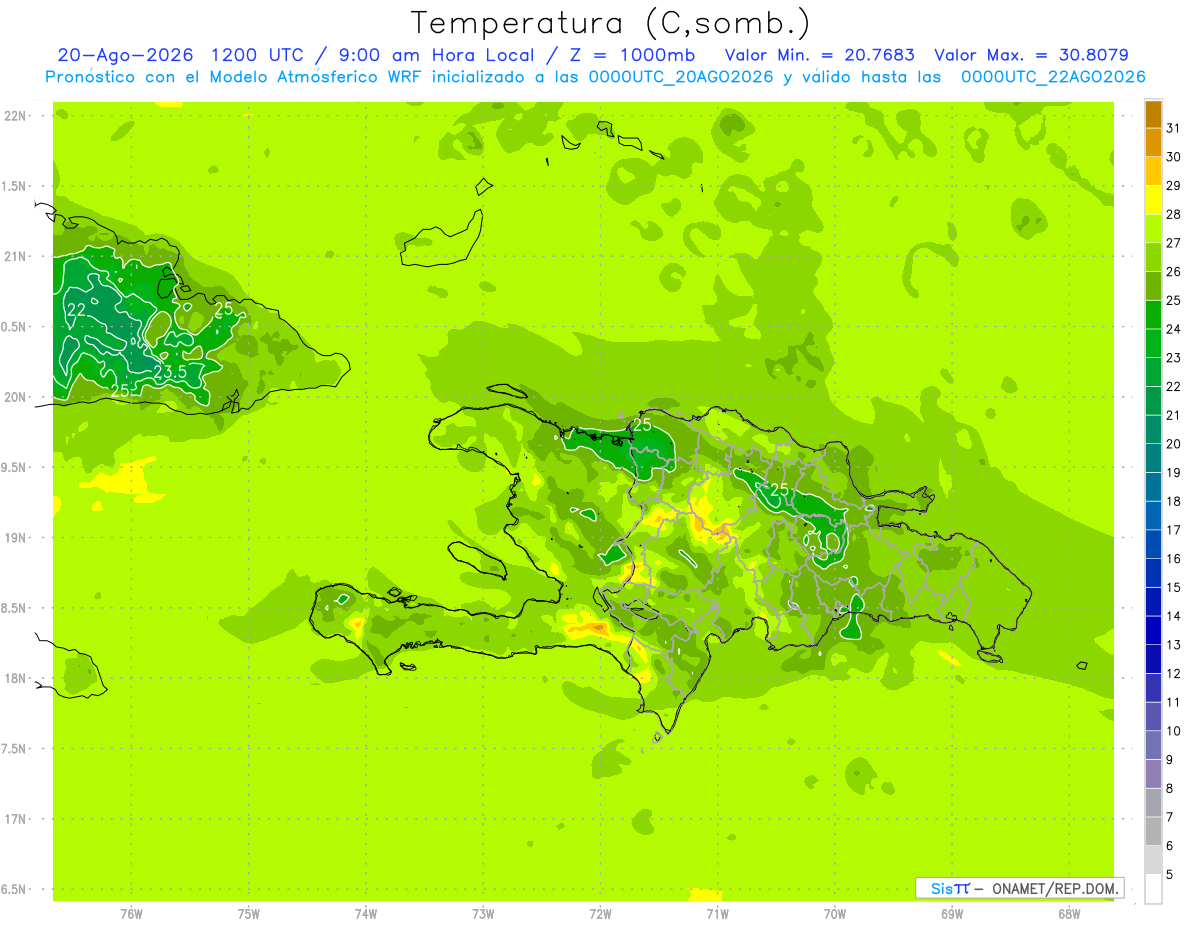Click the gray legend swatch between 6 and 7
Viewport: 1200px width, 927px height.
[1153, 831]
